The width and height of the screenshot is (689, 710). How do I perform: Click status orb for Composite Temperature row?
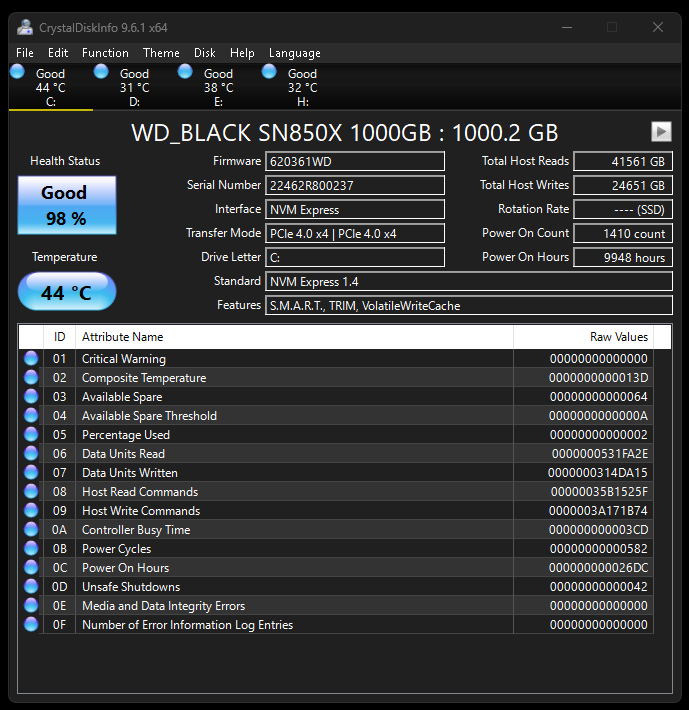point(31,377)
